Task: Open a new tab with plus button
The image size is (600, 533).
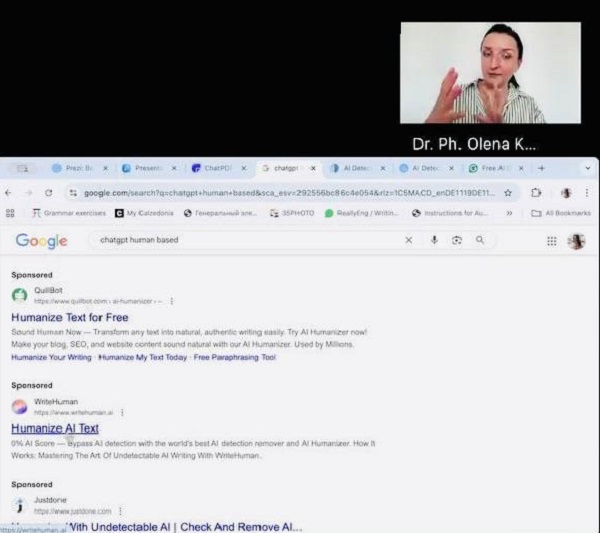Action: (541, 168)
